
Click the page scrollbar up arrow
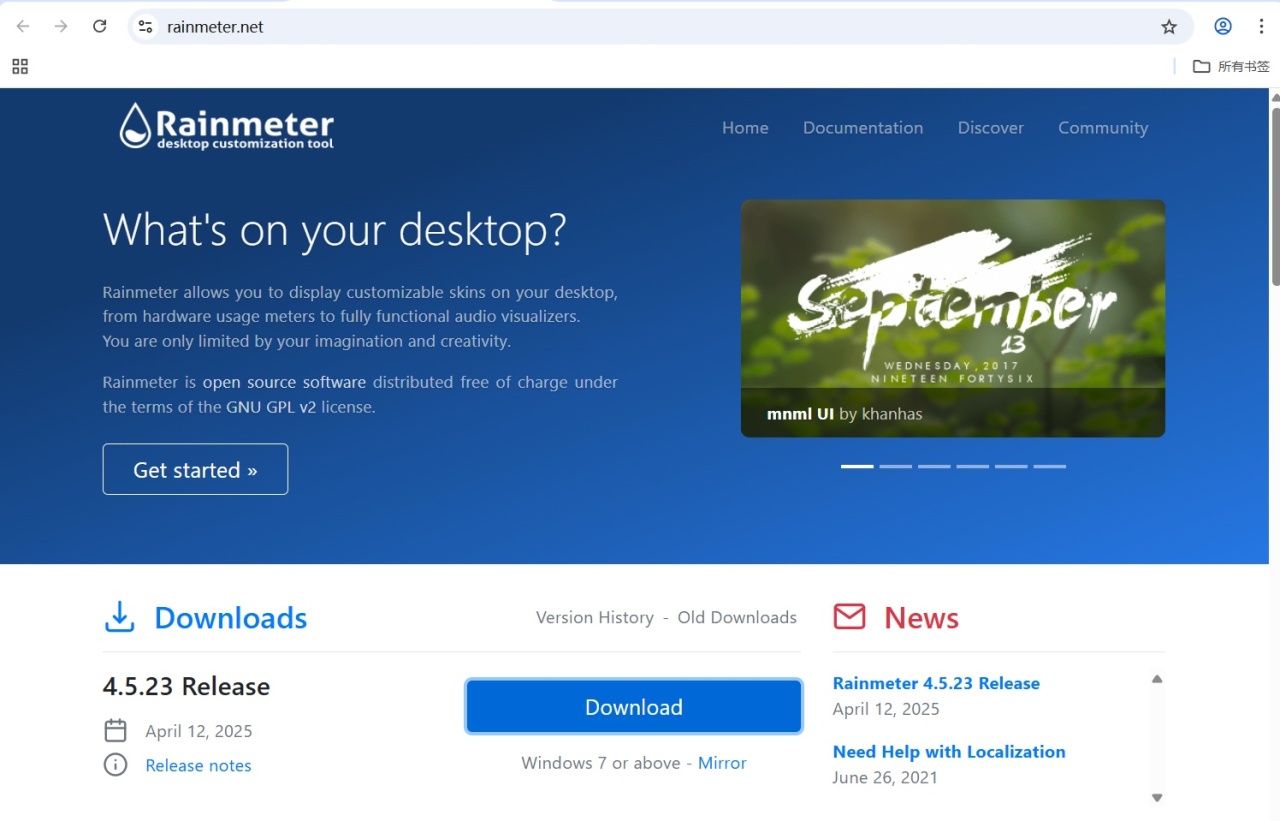coord(1274,97)
